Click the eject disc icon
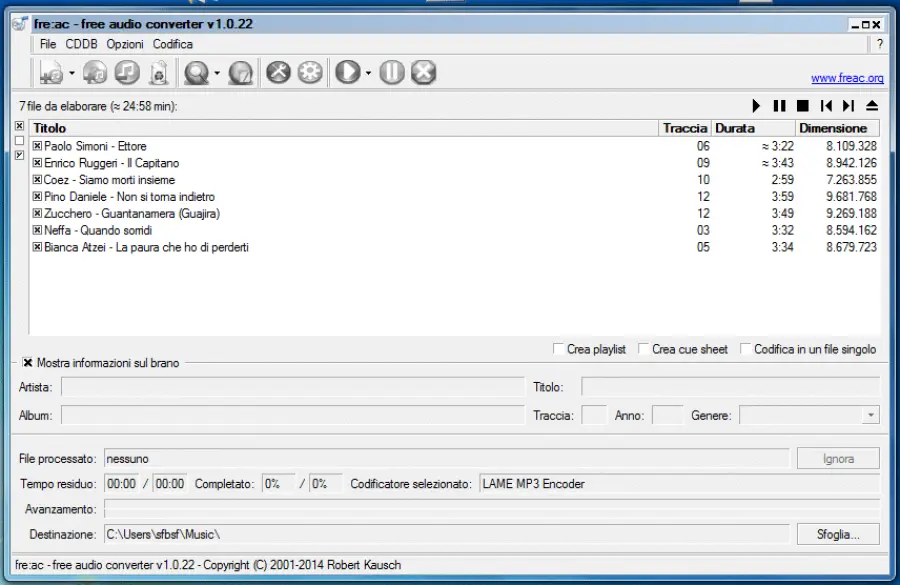The image size is (900, 585). pyautogui.click(x=871, y=105)
